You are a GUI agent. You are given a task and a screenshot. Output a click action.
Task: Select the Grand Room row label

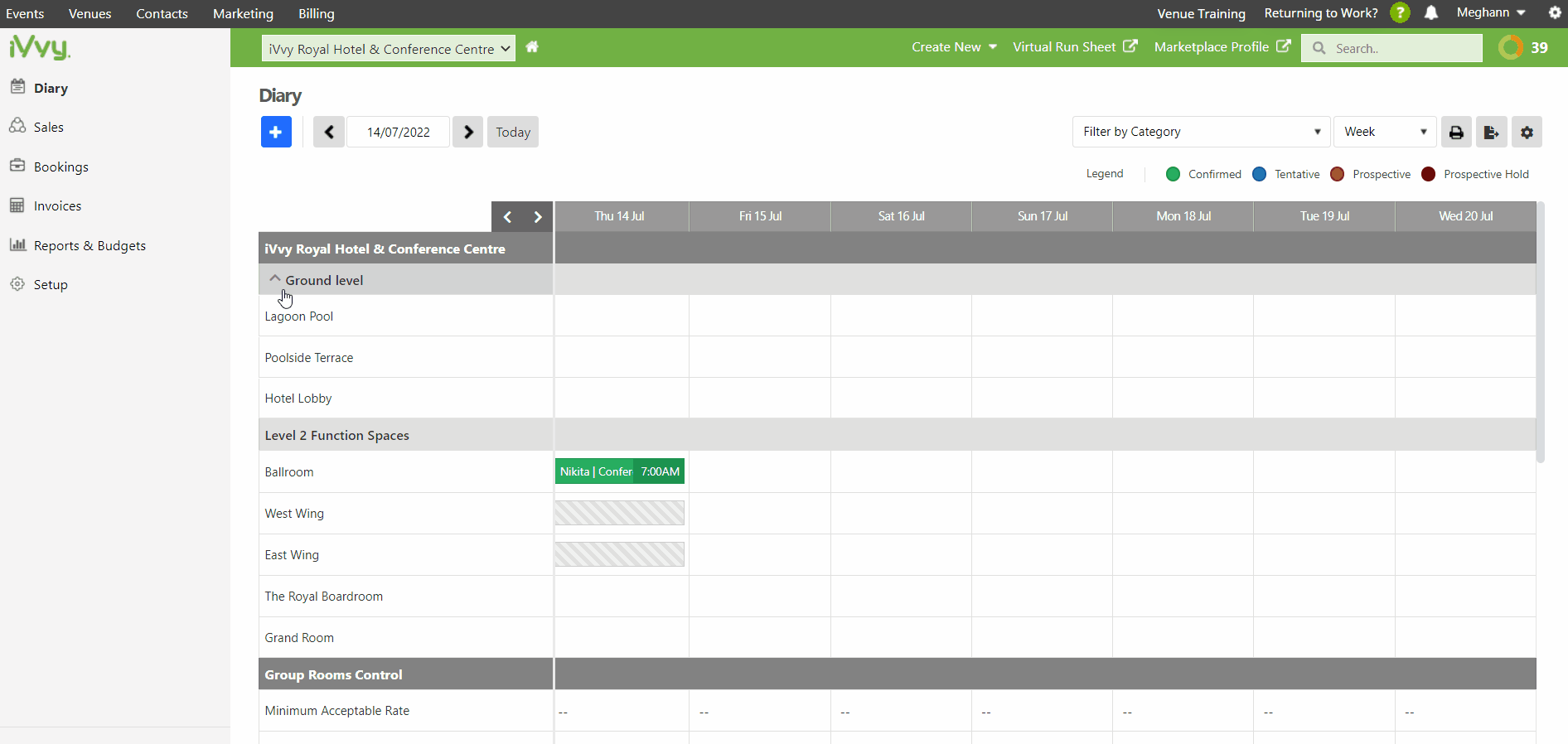coord(299,638)
